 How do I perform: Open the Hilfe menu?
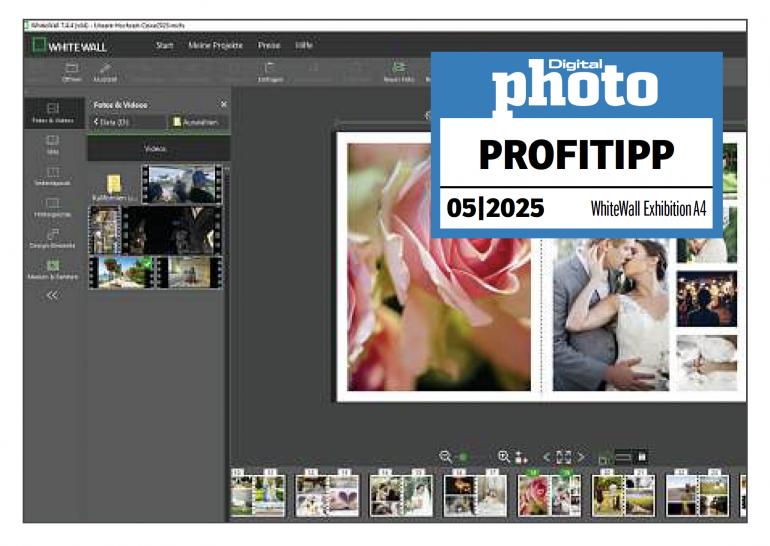coord(304,45)
